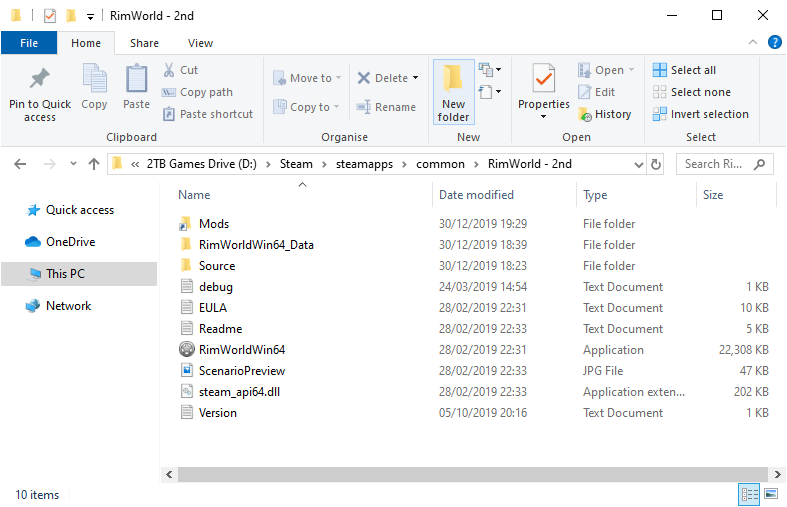787x507 pixels.
Task: Collapse the ribbon with the chevron
Action: coord(753,42)
